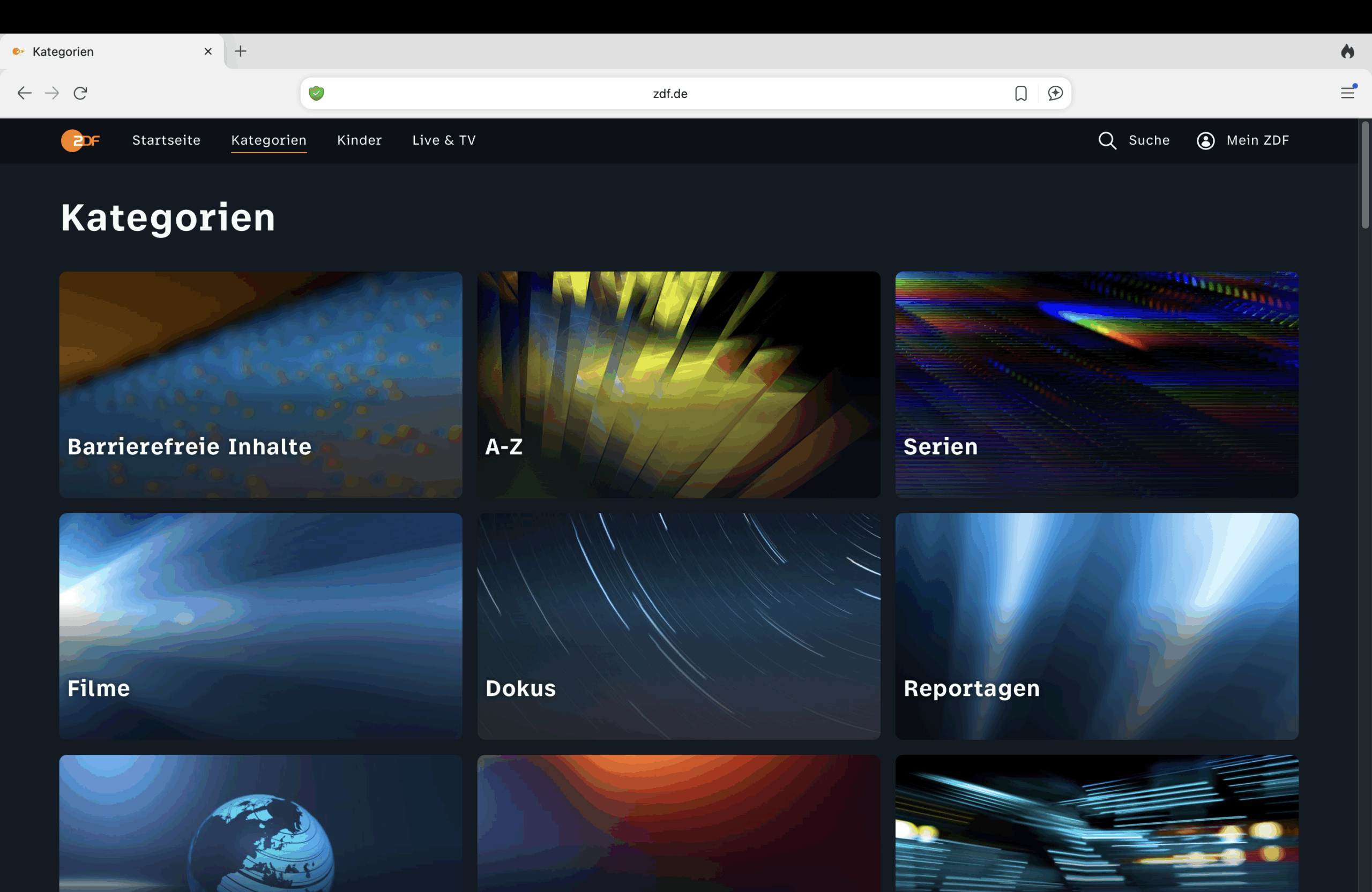Open the Barrierefreie Inhalte category tile
Viewport: 1372px width, 892px height.
[260, 384]
